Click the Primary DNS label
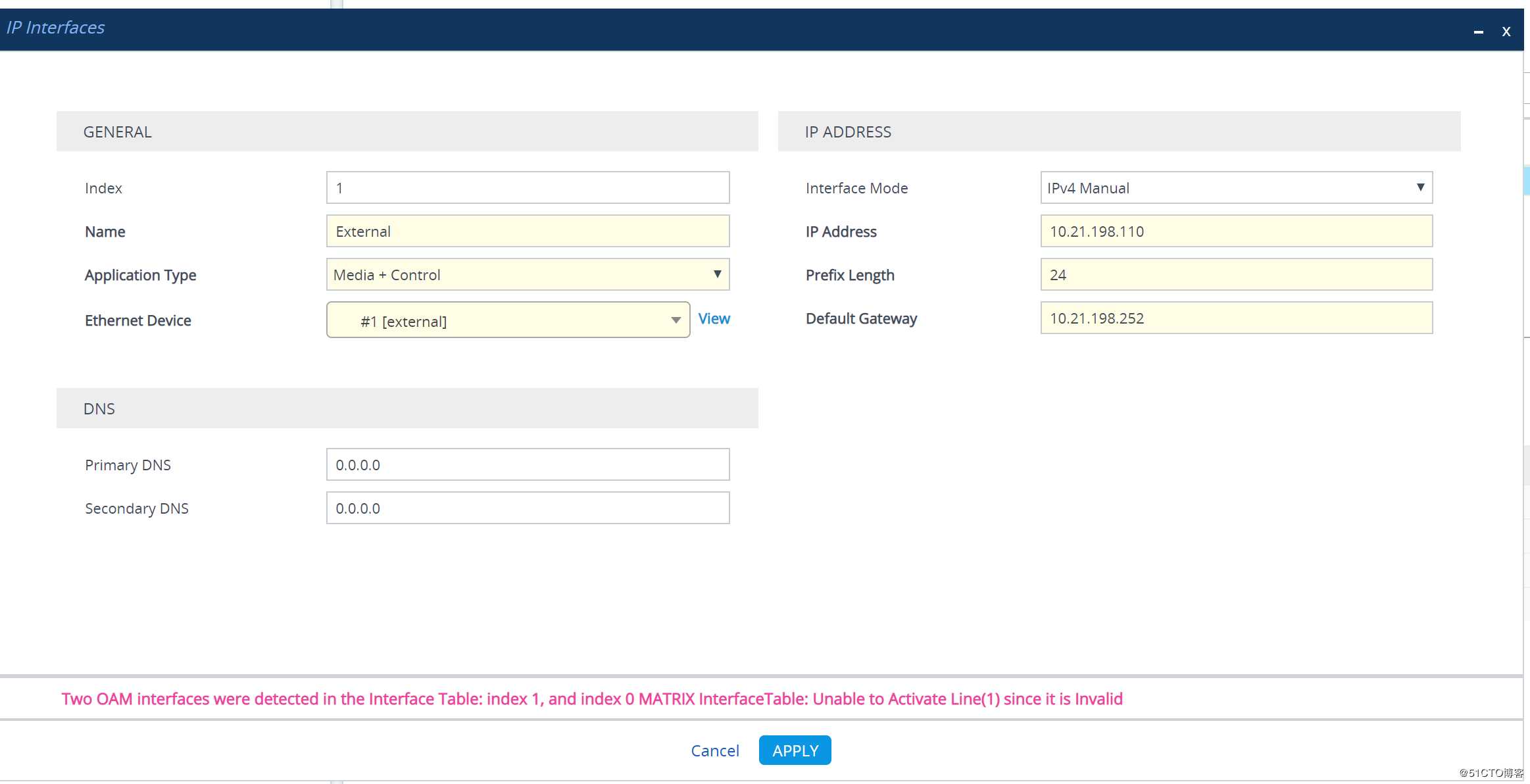Screen dimensions: 1530x784 128,465
